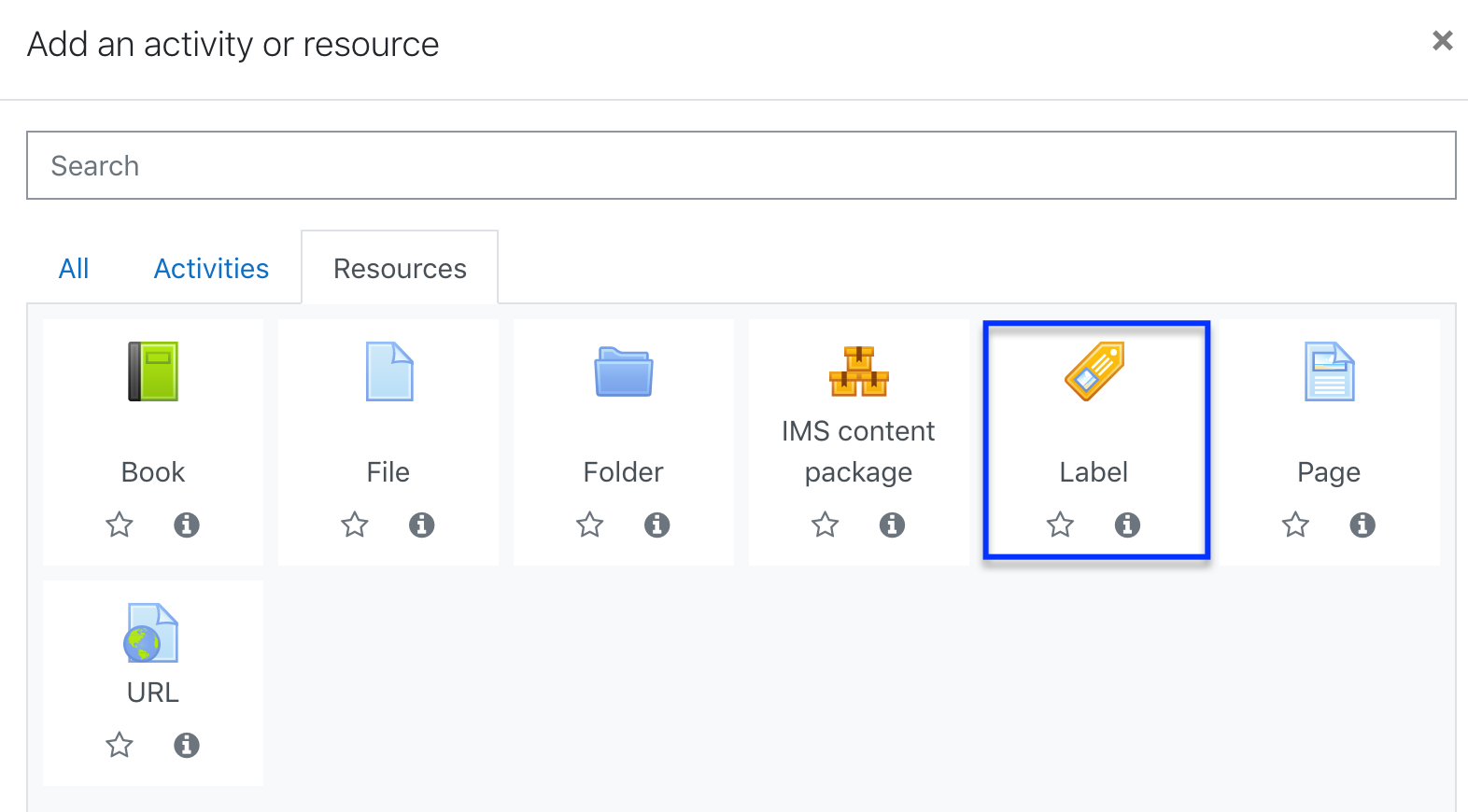Show info about the URL resource
This screenshot has height=812, width=1468.
click(x=187, y=745)
